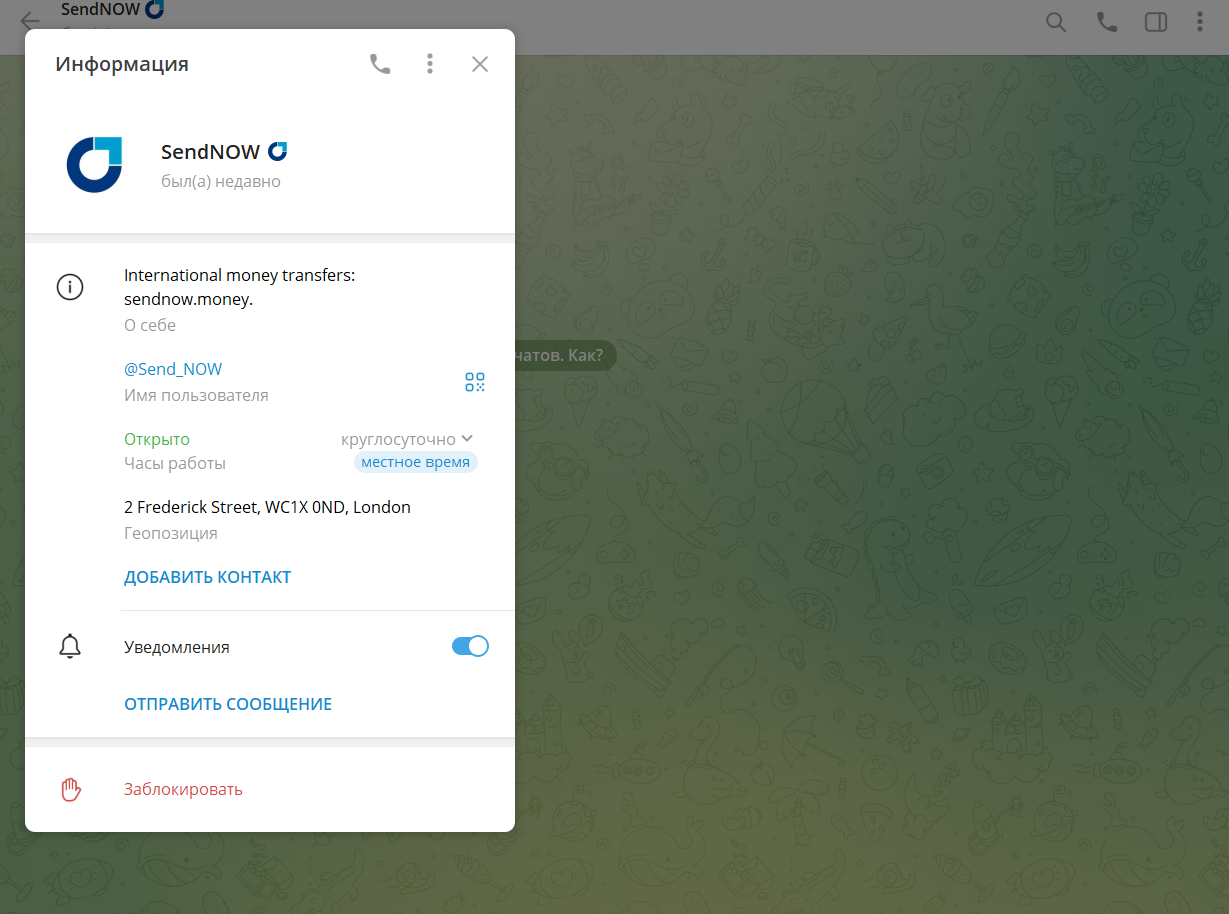The height and width of the screenshot is (914, 1229).
Task: Show the QR code for @Send_NOW
Action: pos(475,382)
